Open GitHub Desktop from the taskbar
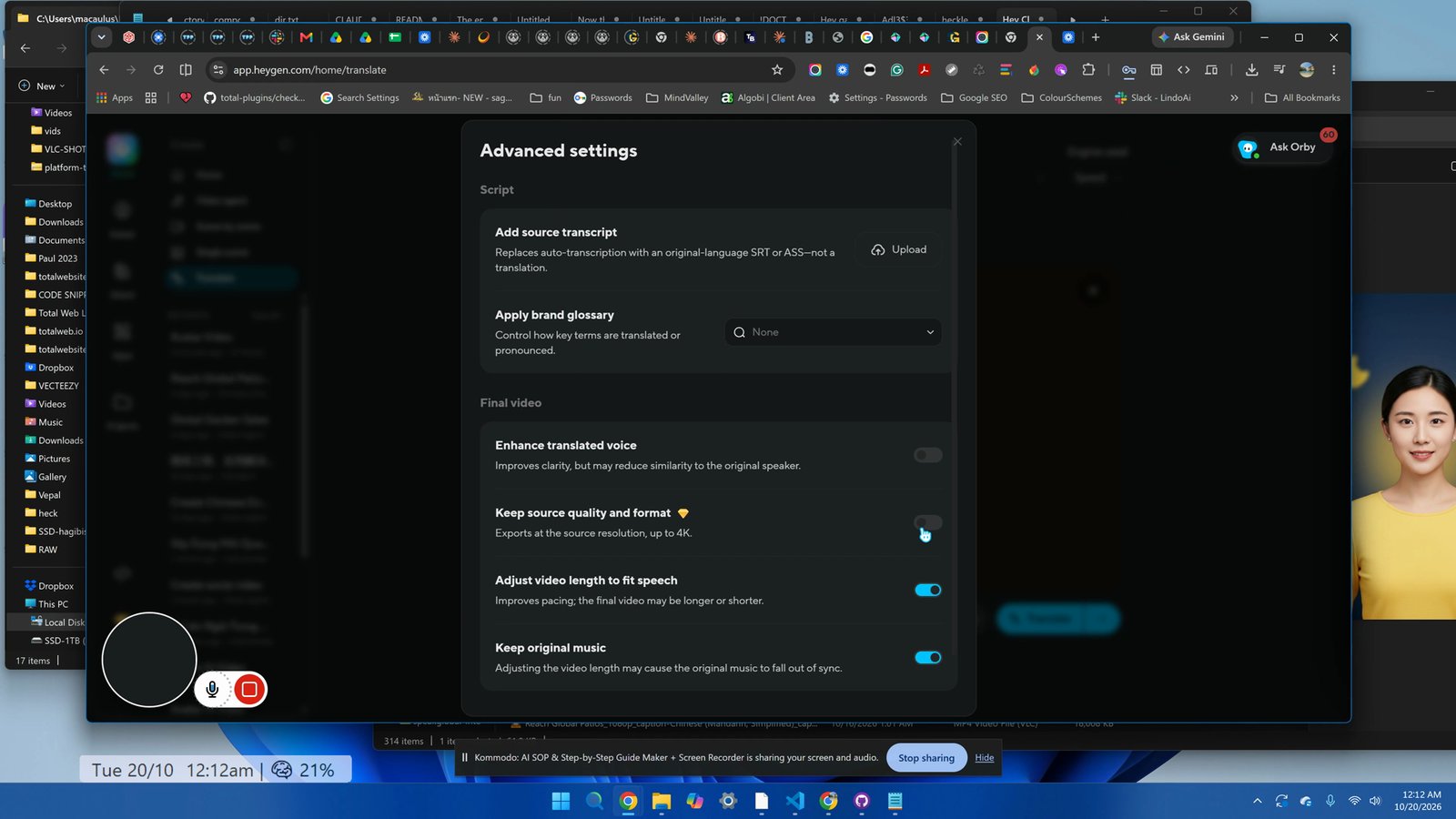This screenshot has width=1456, height=819. (x=862, y=801)
